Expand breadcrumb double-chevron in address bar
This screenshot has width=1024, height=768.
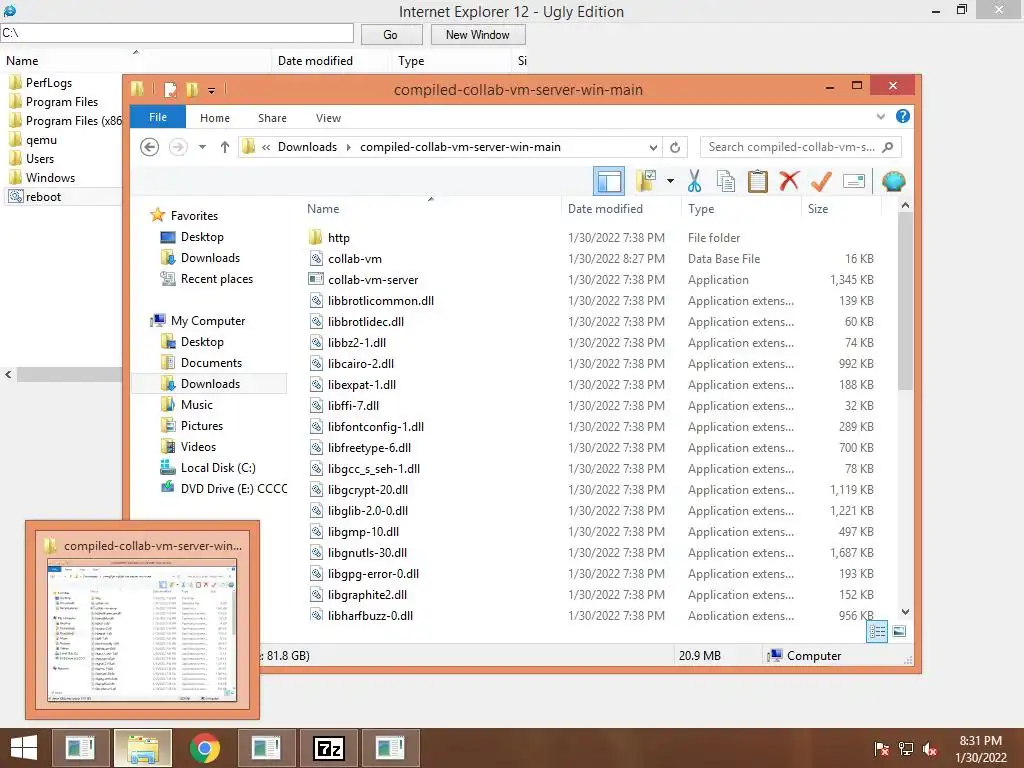tap(266, 147)
